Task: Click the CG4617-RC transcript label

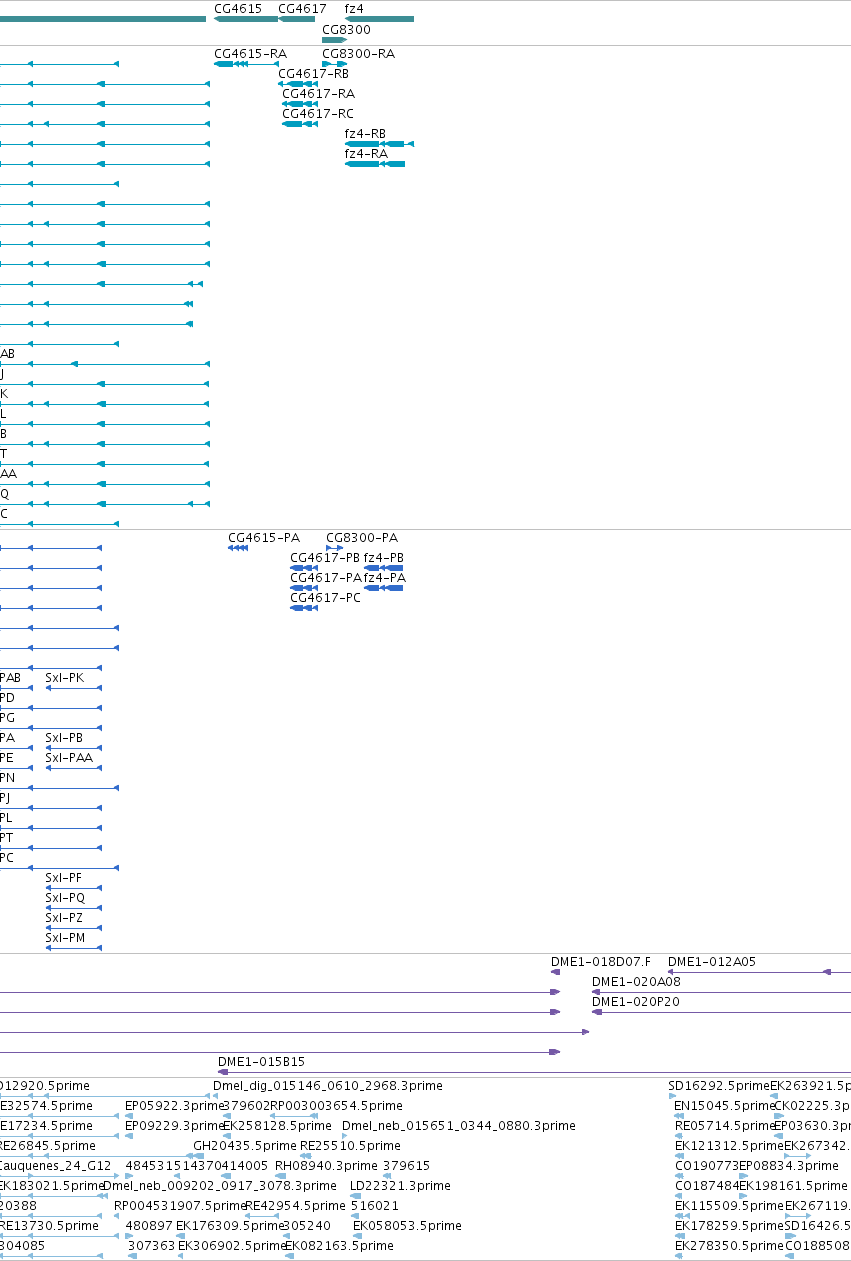Action: [318, 114]
